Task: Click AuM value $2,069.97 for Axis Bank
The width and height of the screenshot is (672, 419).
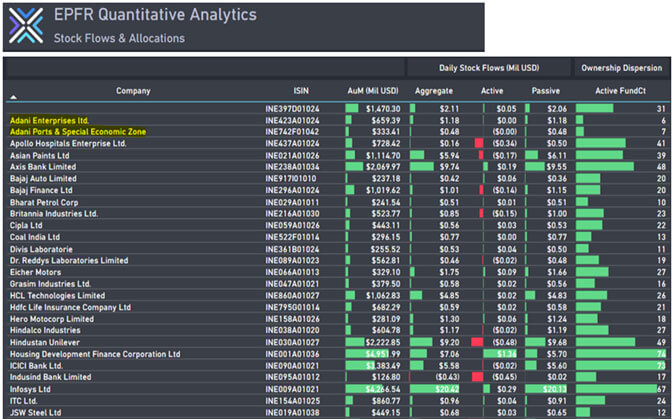Action: (383, 167)
